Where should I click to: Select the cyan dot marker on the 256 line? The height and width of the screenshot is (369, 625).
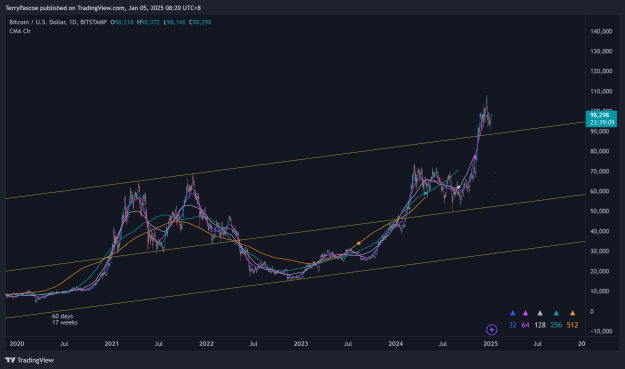click(425, 194)
